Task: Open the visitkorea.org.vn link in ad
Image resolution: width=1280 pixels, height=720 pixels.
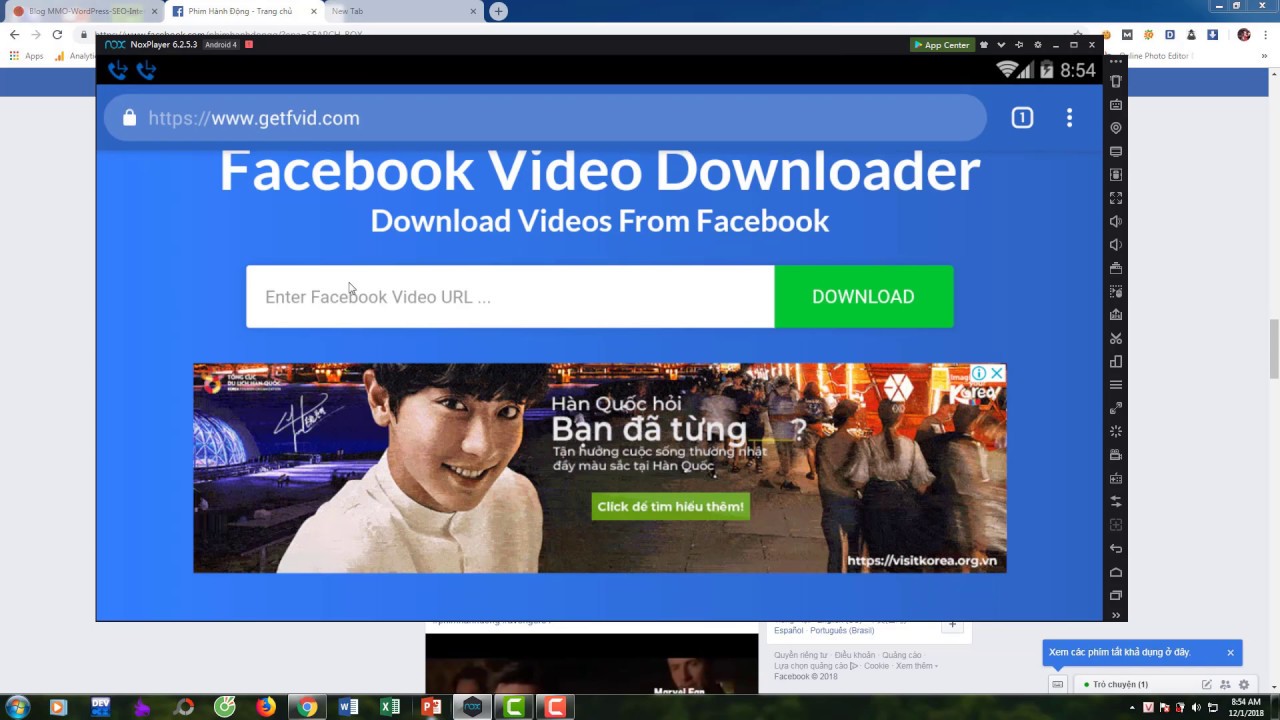Action: pos(922,561)
